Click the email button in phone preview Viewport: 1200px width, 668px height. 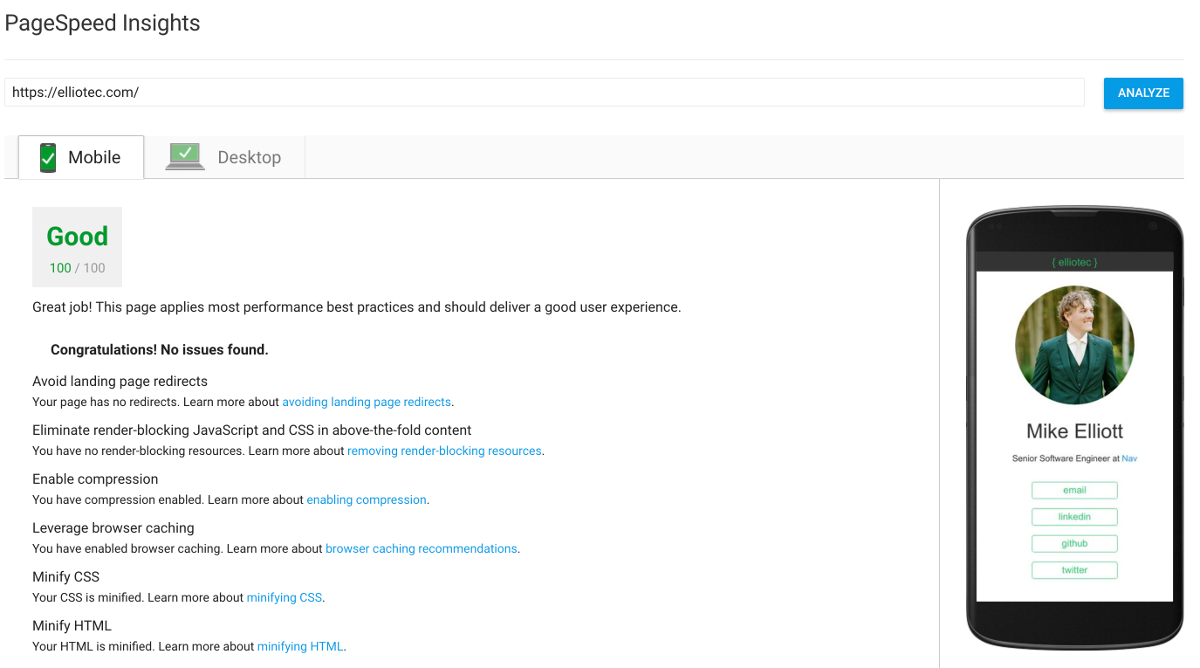coord(1074,490)
